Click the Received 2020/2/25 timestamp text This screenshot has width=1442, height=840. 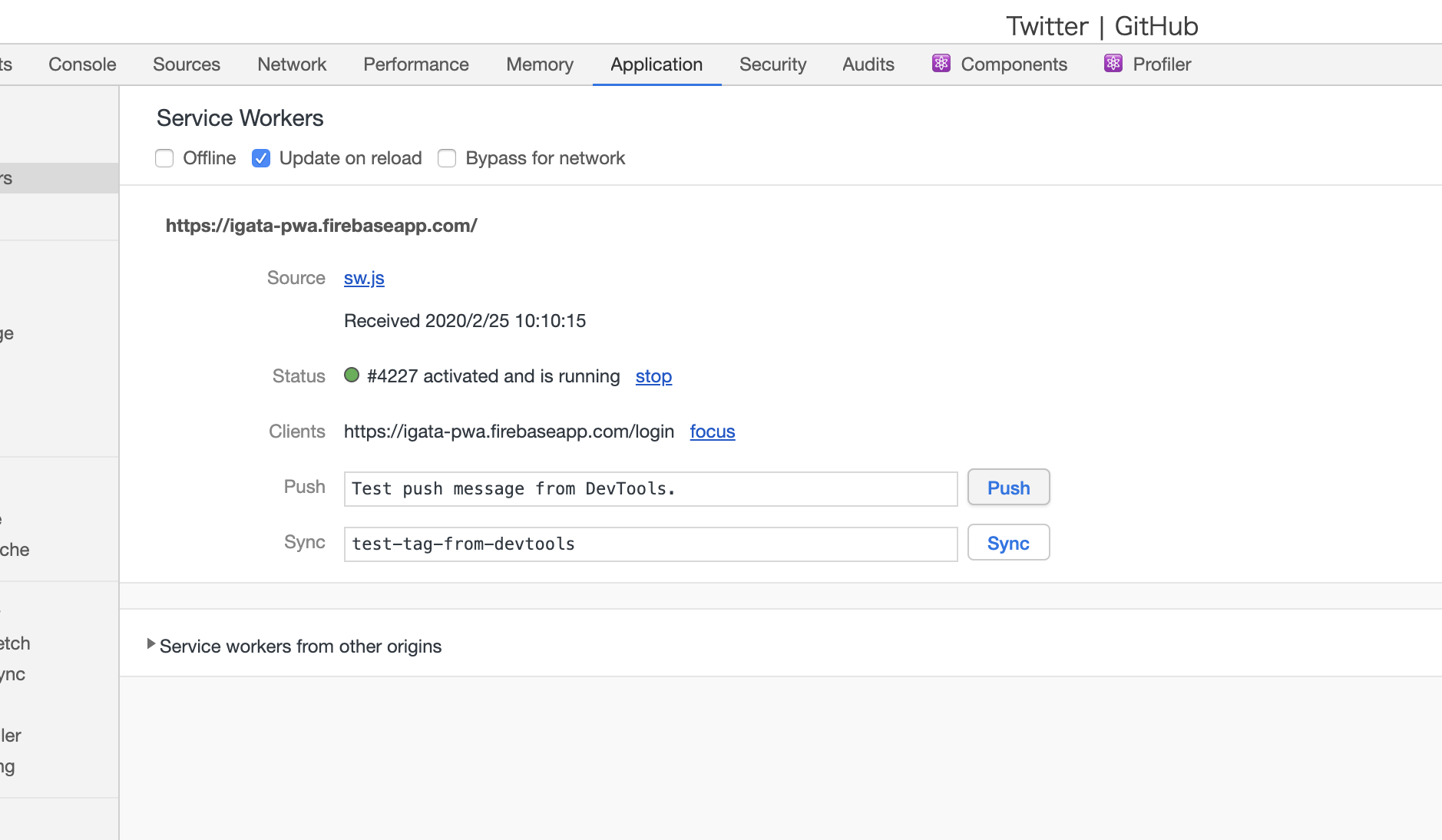(465, 321)
